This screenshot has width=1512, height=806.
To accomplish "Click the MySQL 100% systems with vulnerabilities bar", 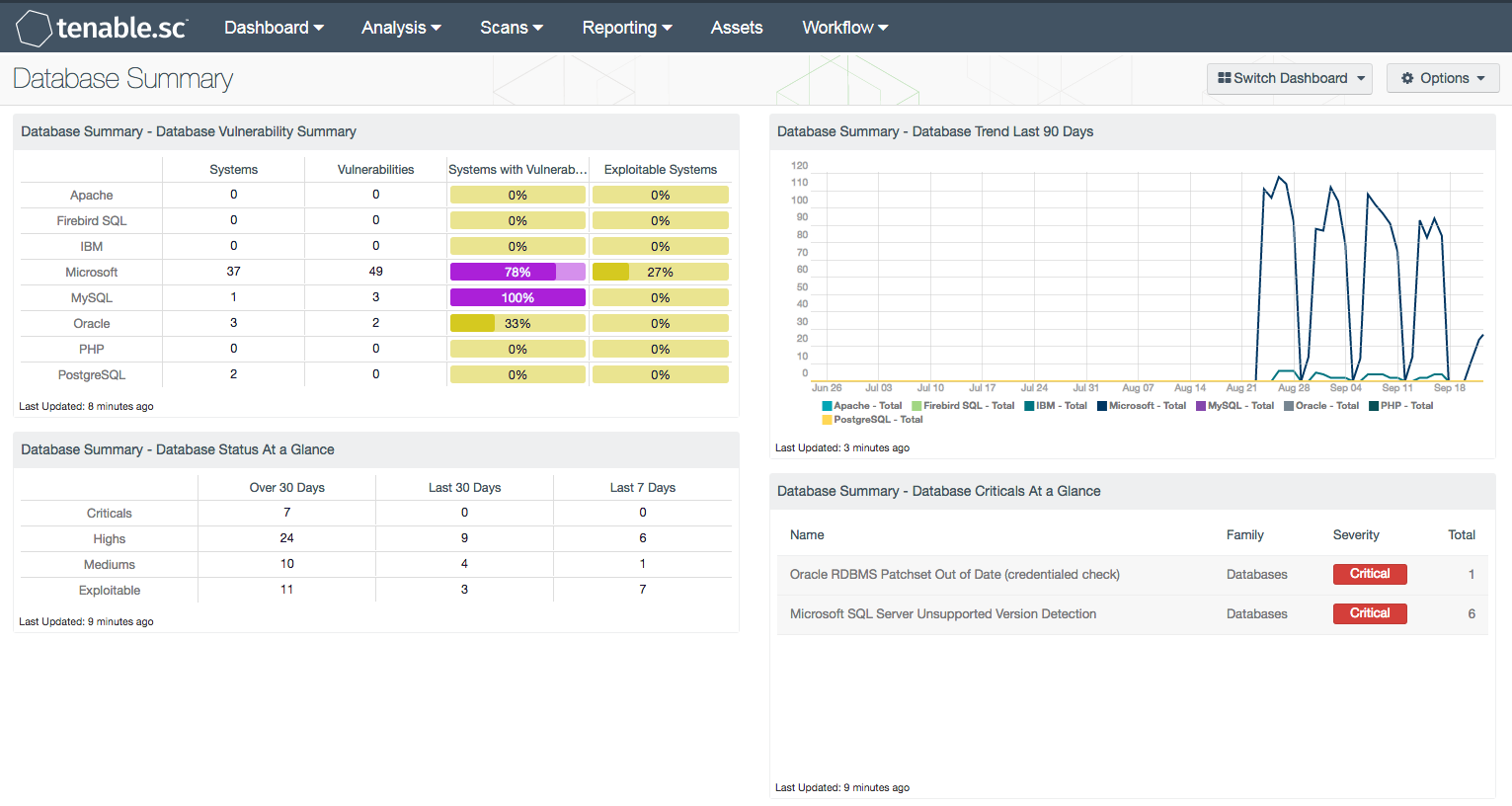I will pos(517,297).
